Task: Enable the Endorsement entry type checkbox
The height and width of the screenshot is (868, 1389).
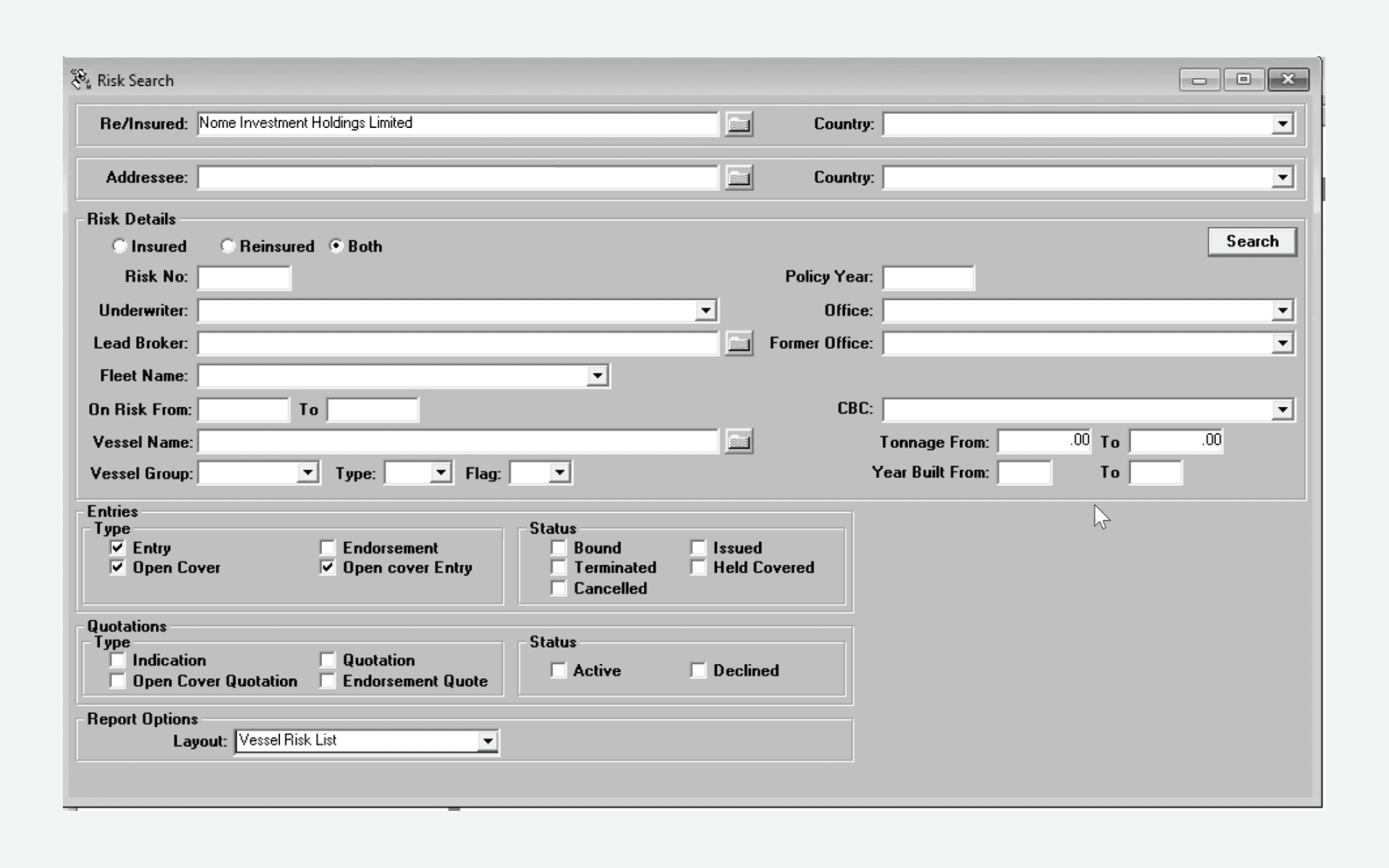Action: pos(328,548)
